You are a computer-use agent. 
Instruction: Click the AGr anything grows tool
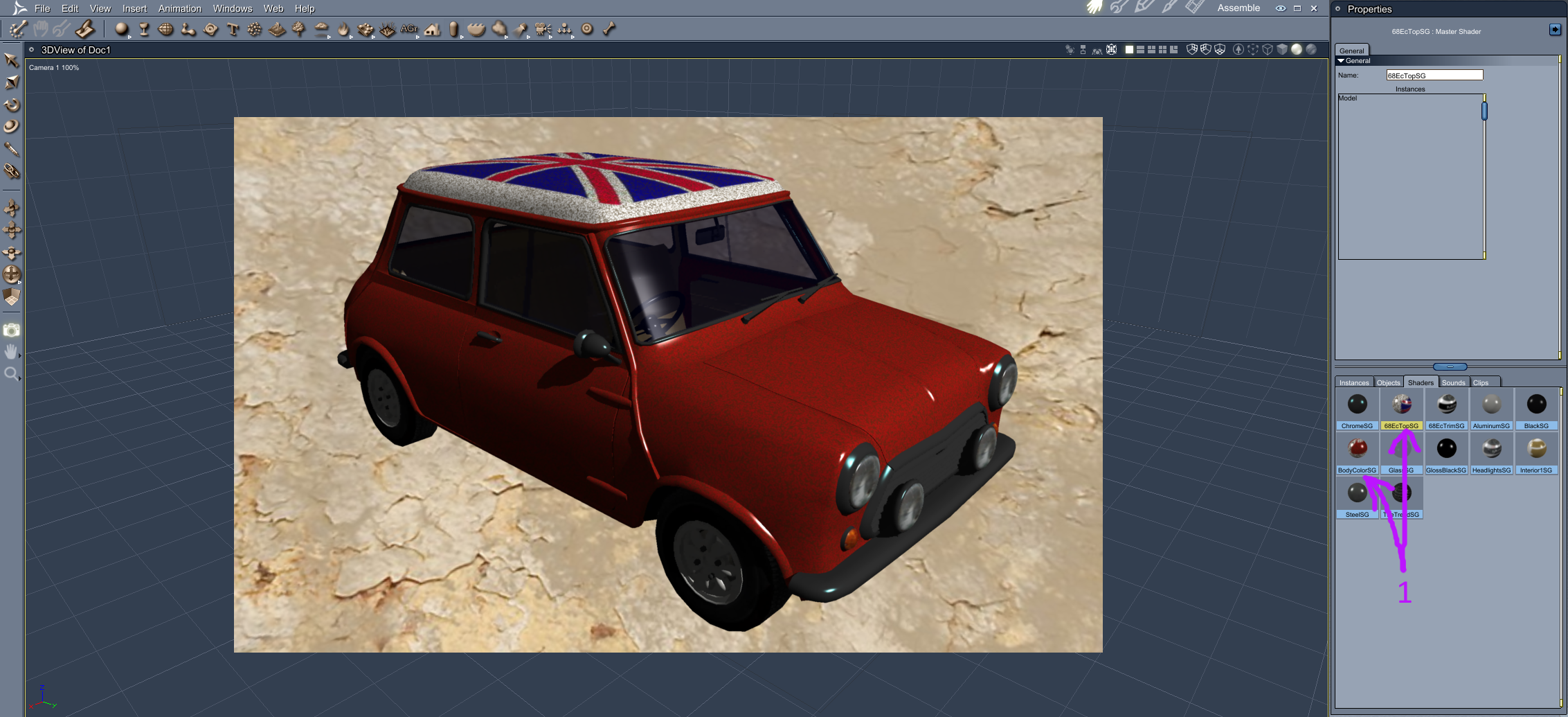(409, 29)
